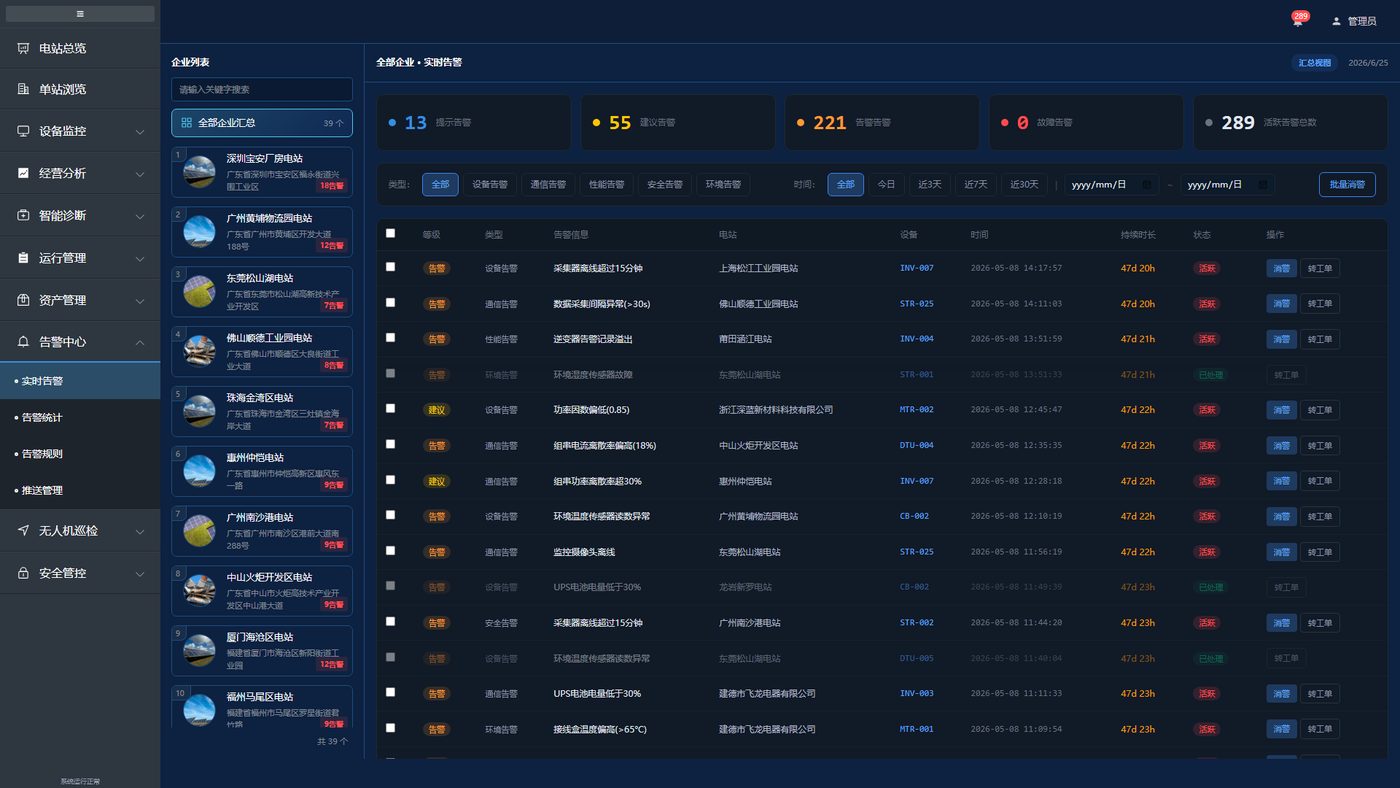Image resolution: width=1400 pixels, height=788 pixels.
Task: Tick the checkbox for the 采集器离线超过15分钟 INV-007 row
Action: 391,267
